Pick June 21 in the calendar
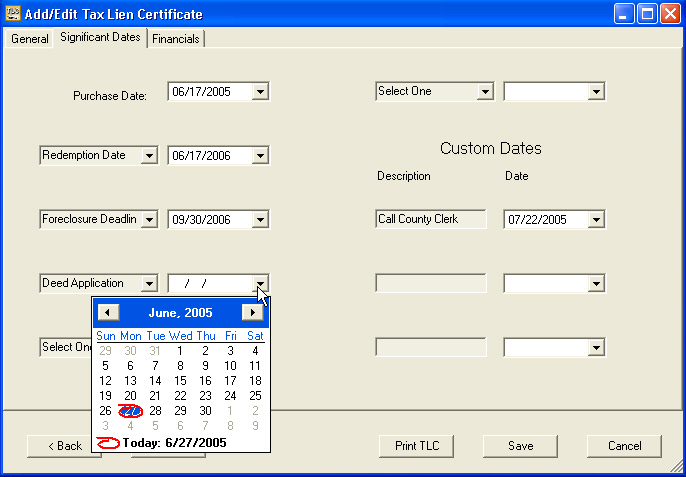The height and width of the screenshot is (477, 686). click(155, 396)
